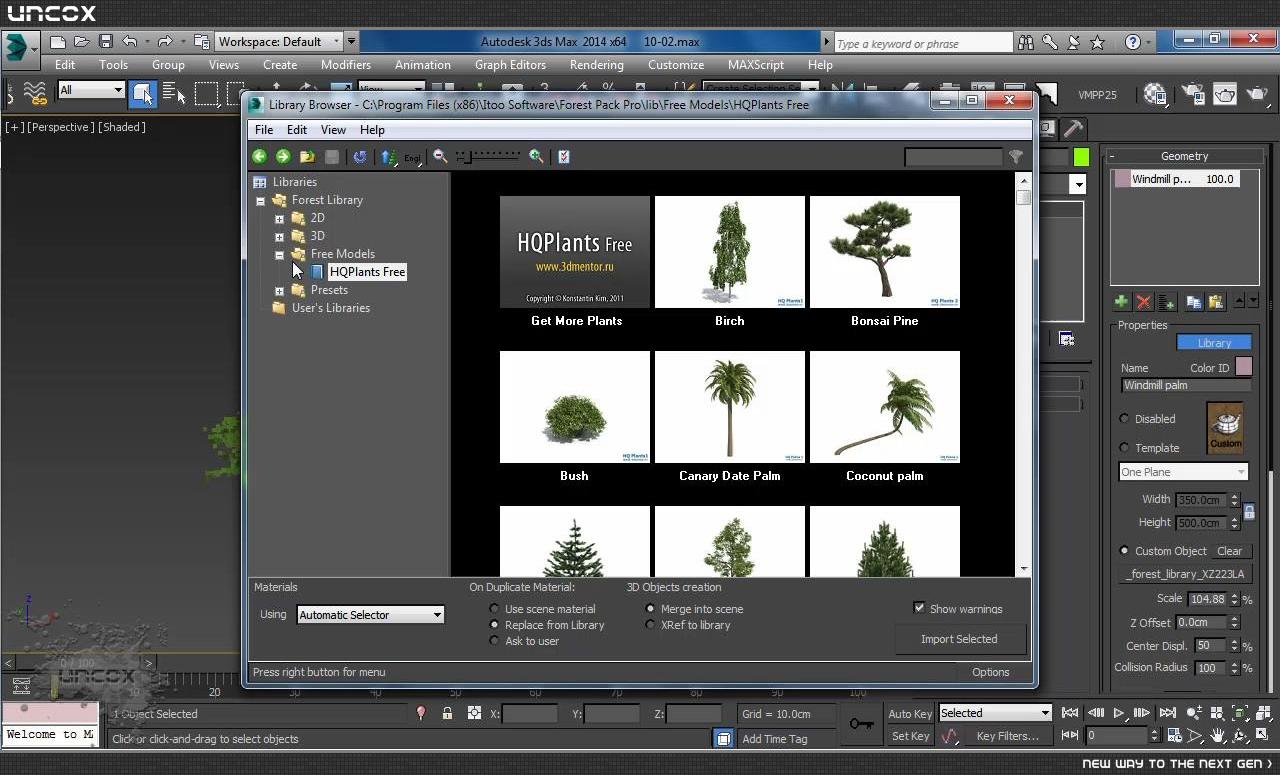Screen dimensions: 1280x775
Task: Select the Coconut palm thumbnail
Action: pyautogui.click(x=885, y=407)
